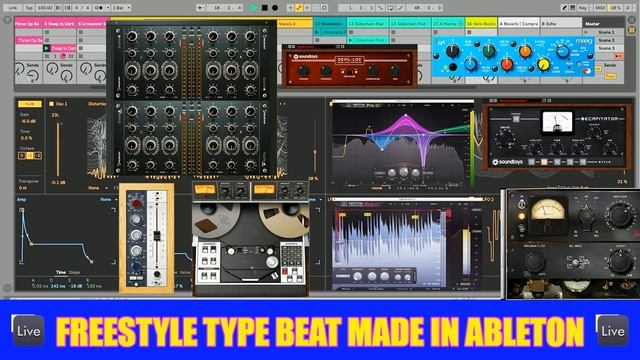Screen dimensions: 640x360
Task: Select the Vocals 2 track header
Action: (x=295, y=24)
